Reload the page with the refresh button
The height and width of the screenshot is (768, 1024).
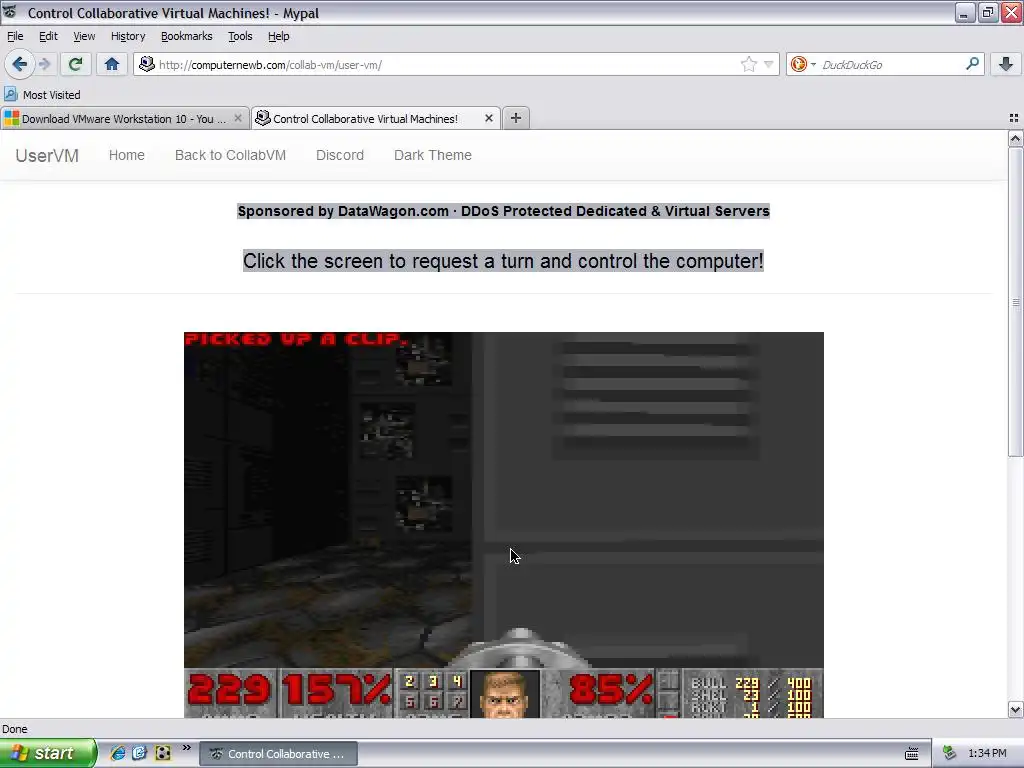[75, 64]
